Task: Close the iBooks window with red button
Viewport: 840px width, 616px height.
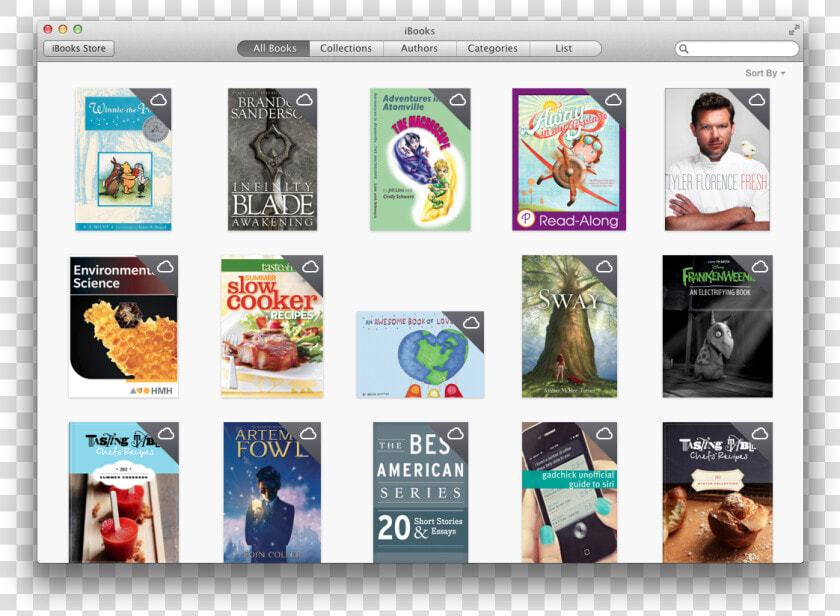Action: pos(48,29)
